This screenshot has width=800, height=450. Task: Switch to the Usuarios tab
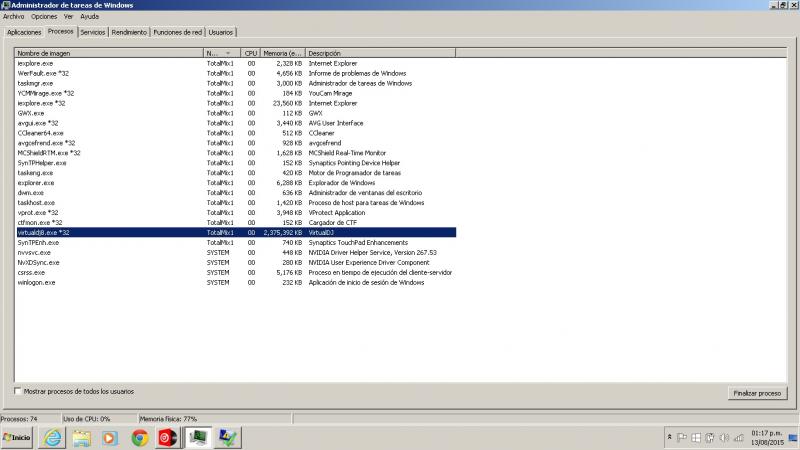(220, 32)
